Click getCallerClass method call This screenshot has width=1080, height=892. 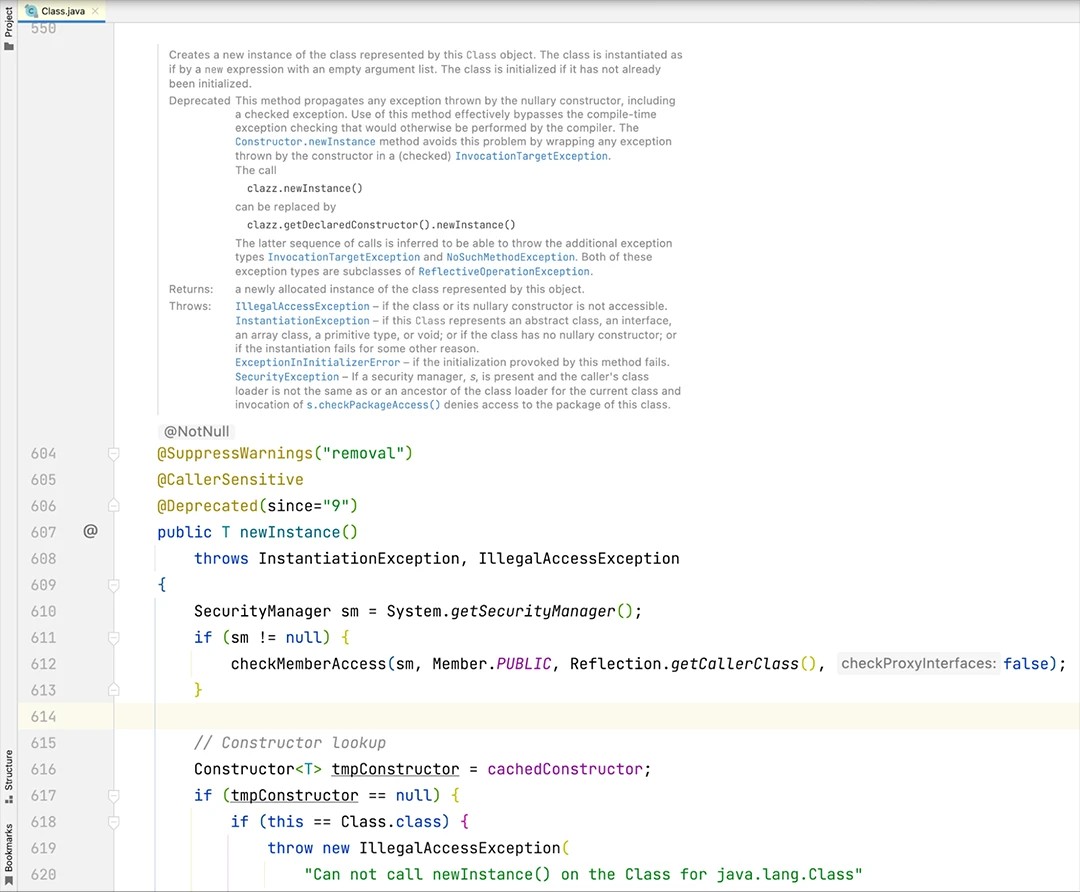click(734, 664)
